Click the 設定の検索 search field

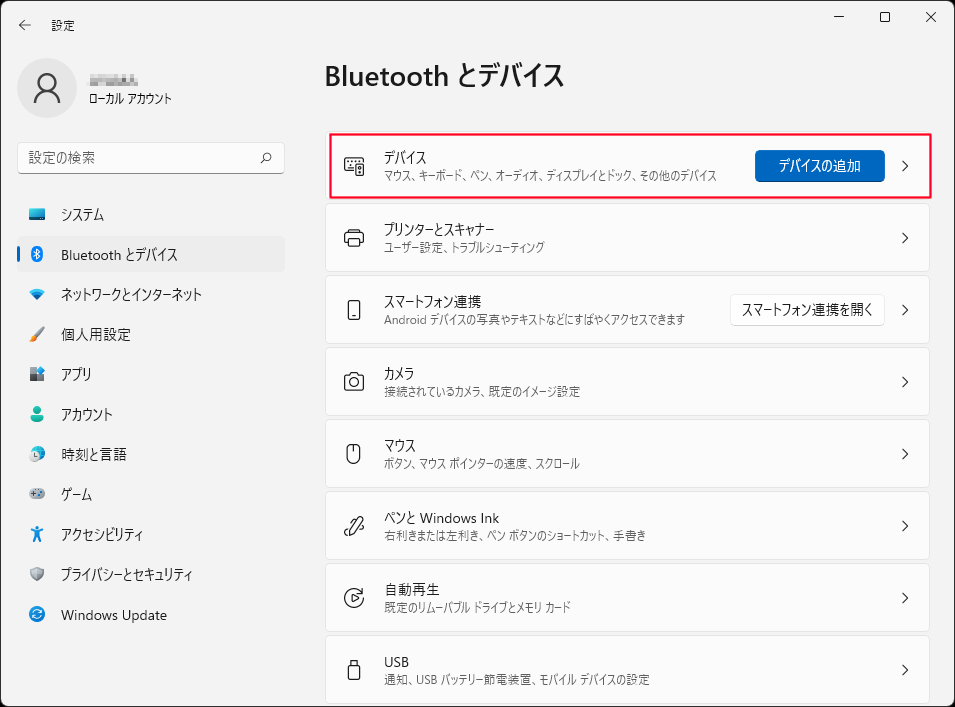click(x=151, y=158)
